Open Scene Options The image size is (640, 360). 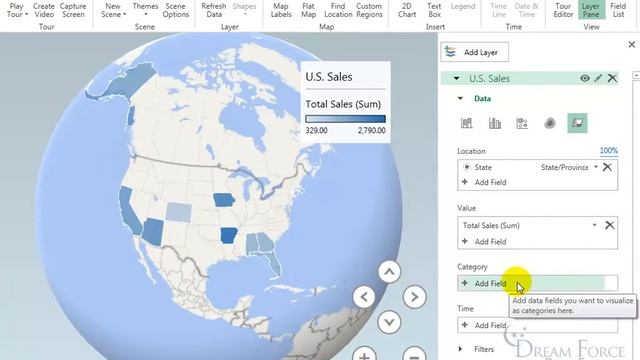[x=176, y=10]
